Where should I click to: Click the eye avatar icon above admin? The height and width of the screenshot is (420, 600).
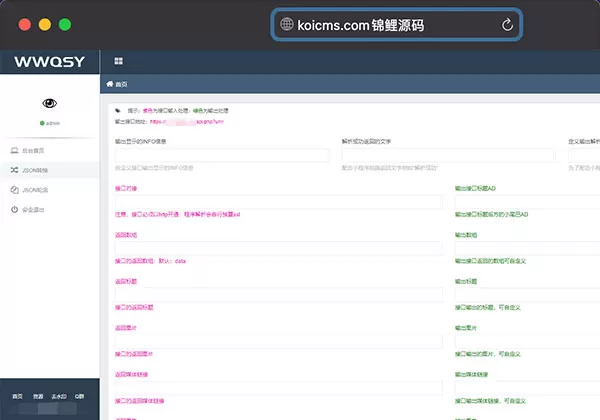[49, 103]
